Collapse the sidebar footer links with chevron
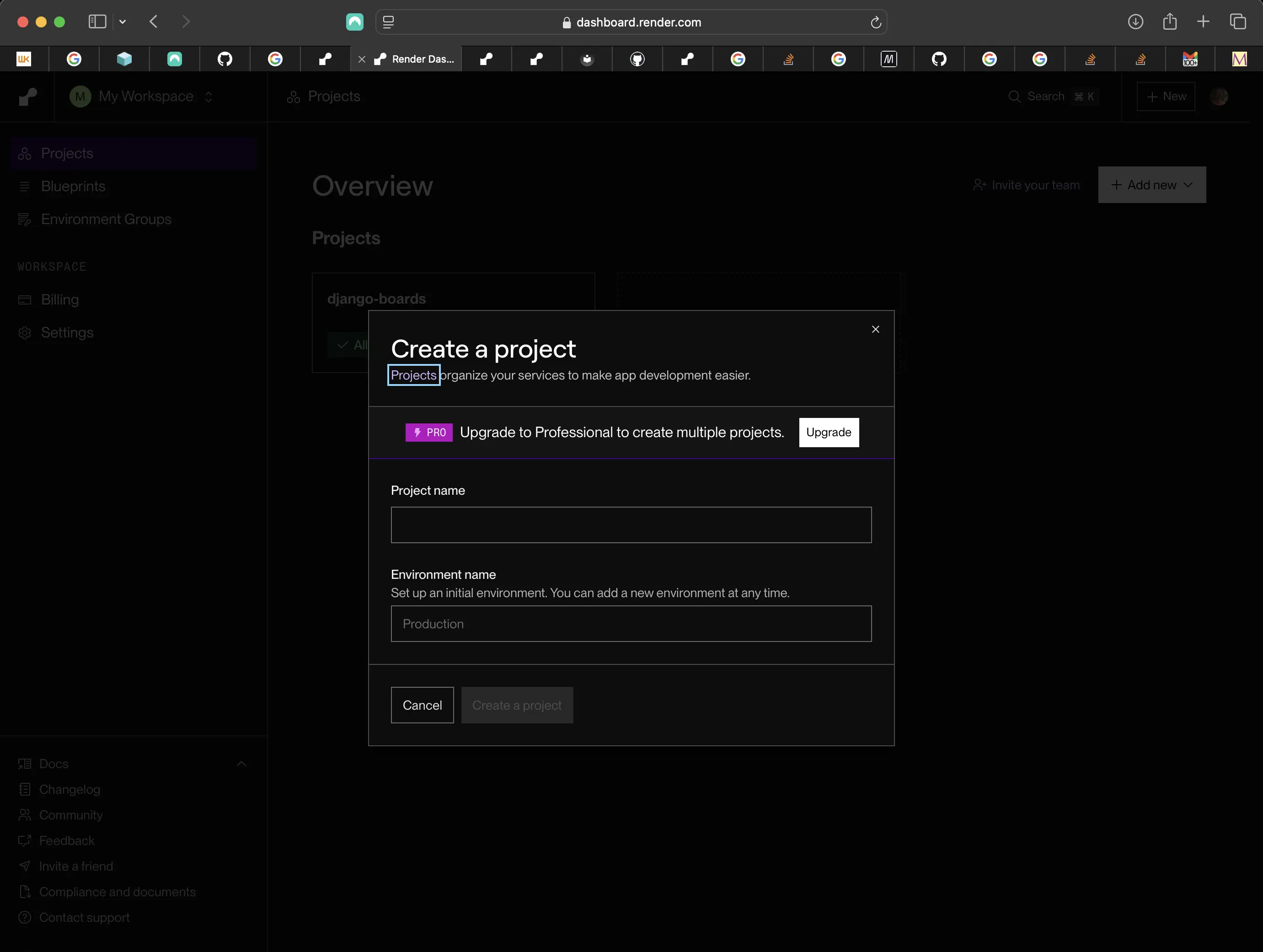 click(241, 764)
